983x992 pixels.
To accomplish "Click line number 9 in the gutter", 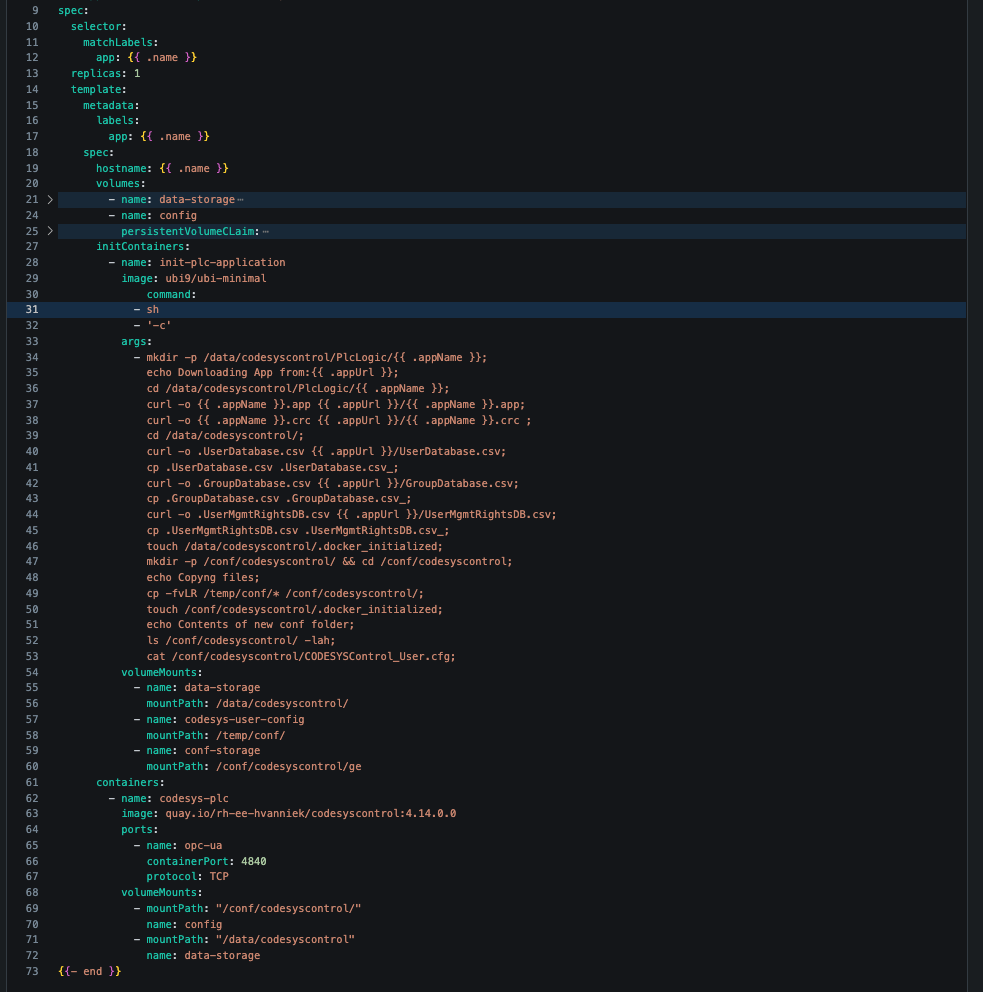I will point(35,10).
